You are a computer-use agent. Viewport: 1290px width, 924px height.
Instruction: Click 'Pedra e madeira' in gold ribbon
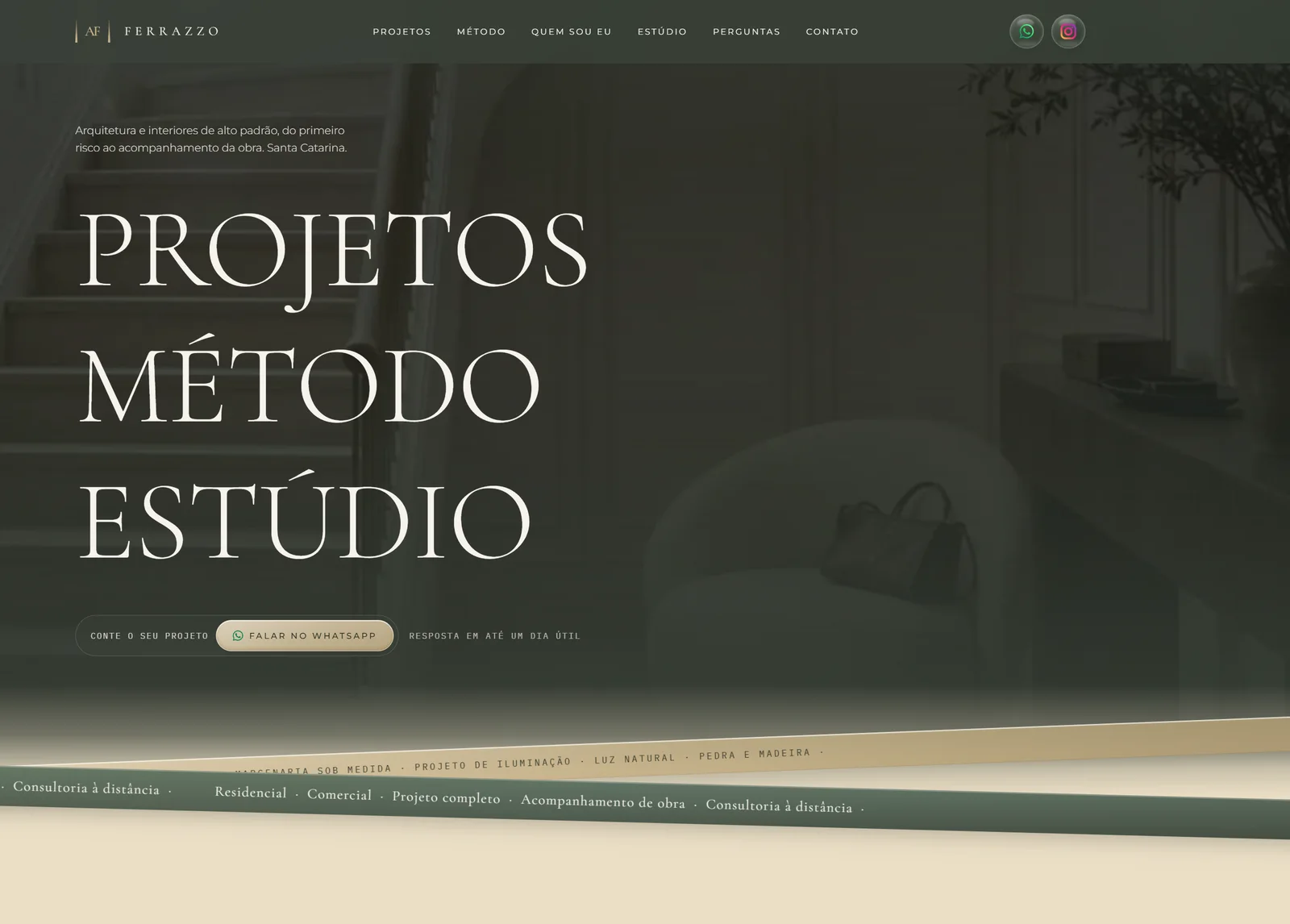755,754
